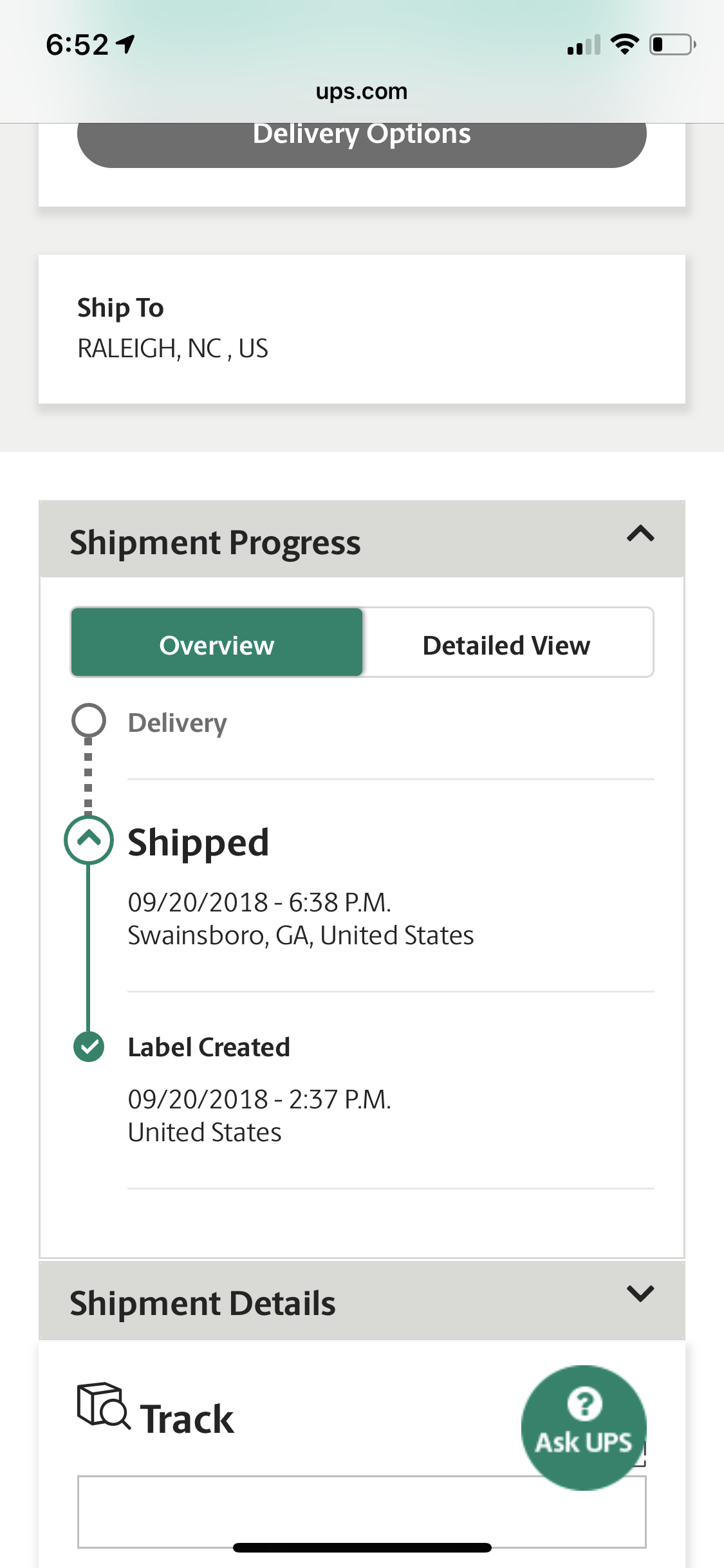Tap the Shipped status heading
Viewport: 724px width, 1568px height.
point(198,842)
